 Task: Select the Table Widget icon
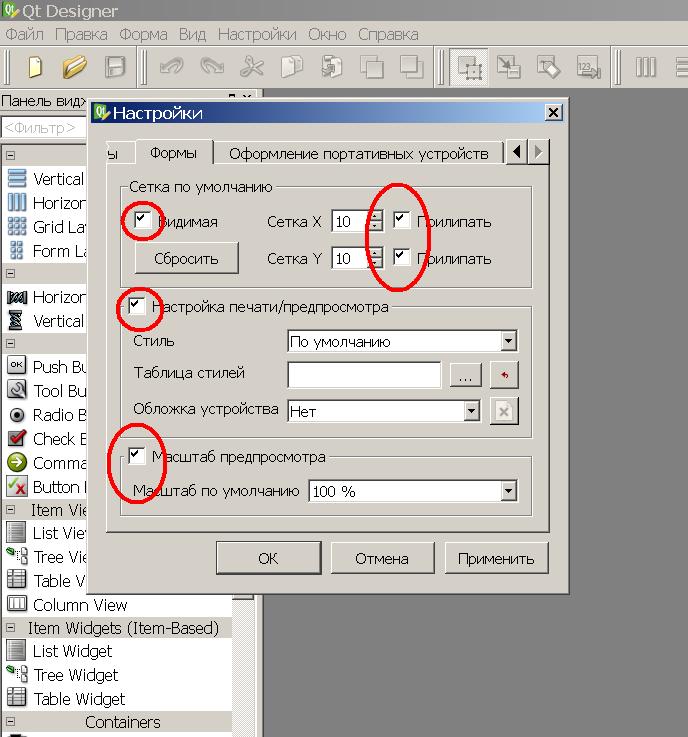pyautogui.click(x=16, y=698)
